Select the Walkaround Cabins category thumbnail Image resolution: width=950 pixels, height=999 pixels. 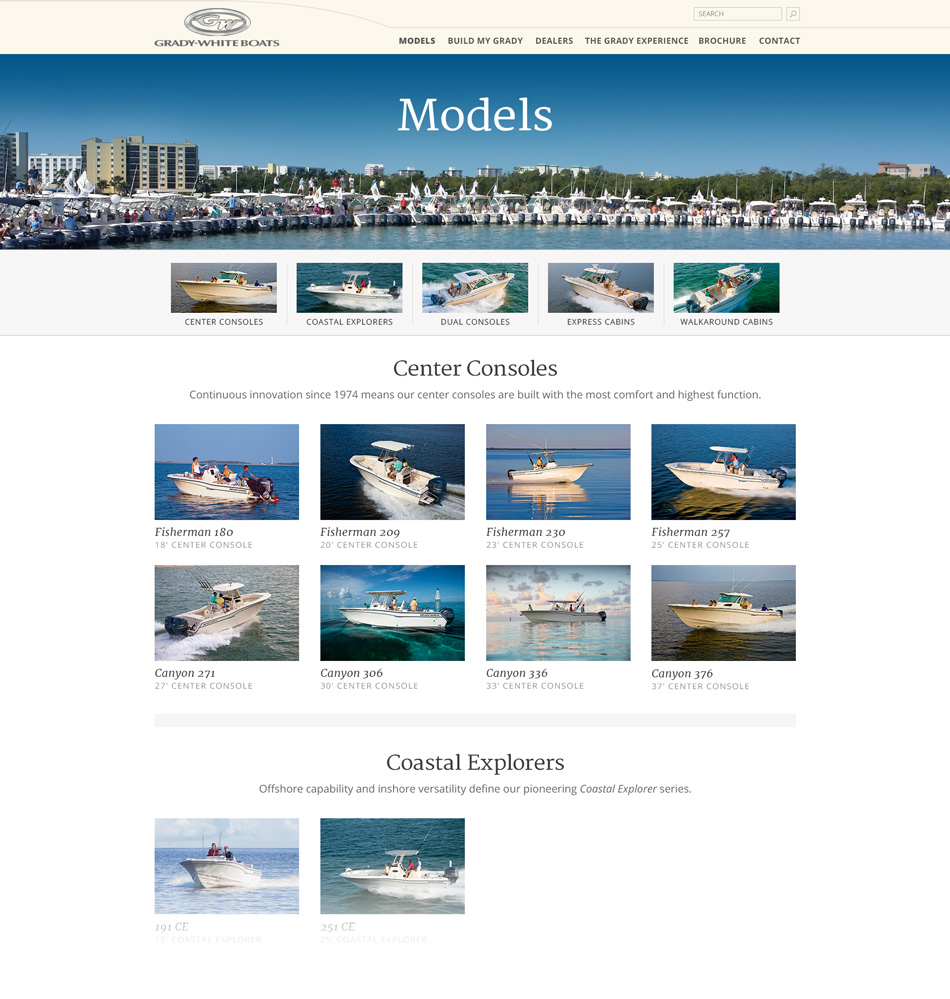coord(726,288)
